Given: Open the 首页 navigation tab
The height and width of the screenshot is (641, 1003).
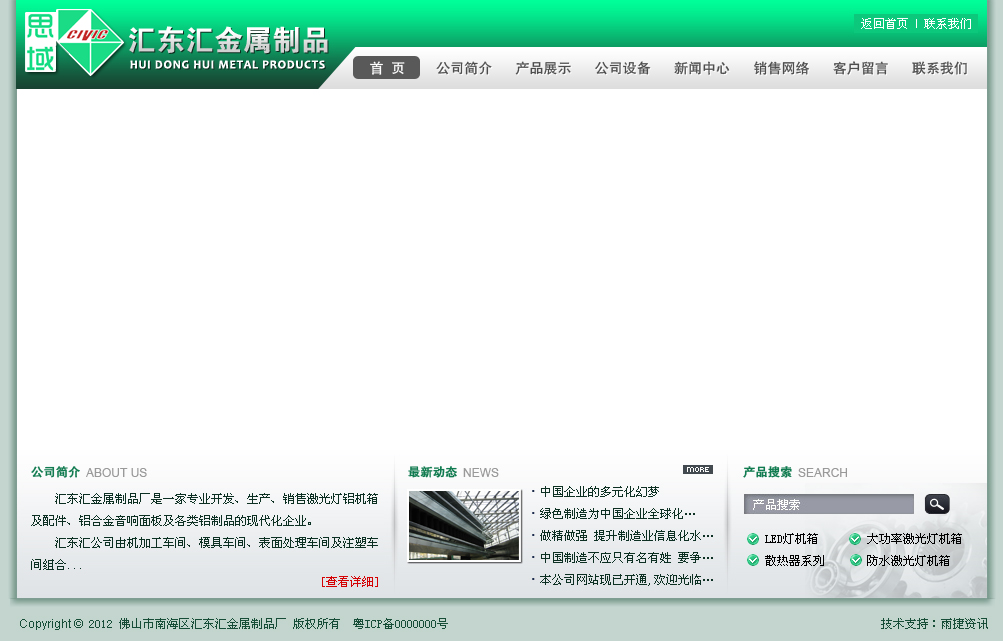Looking at the screenshot, I should point(387,68).
